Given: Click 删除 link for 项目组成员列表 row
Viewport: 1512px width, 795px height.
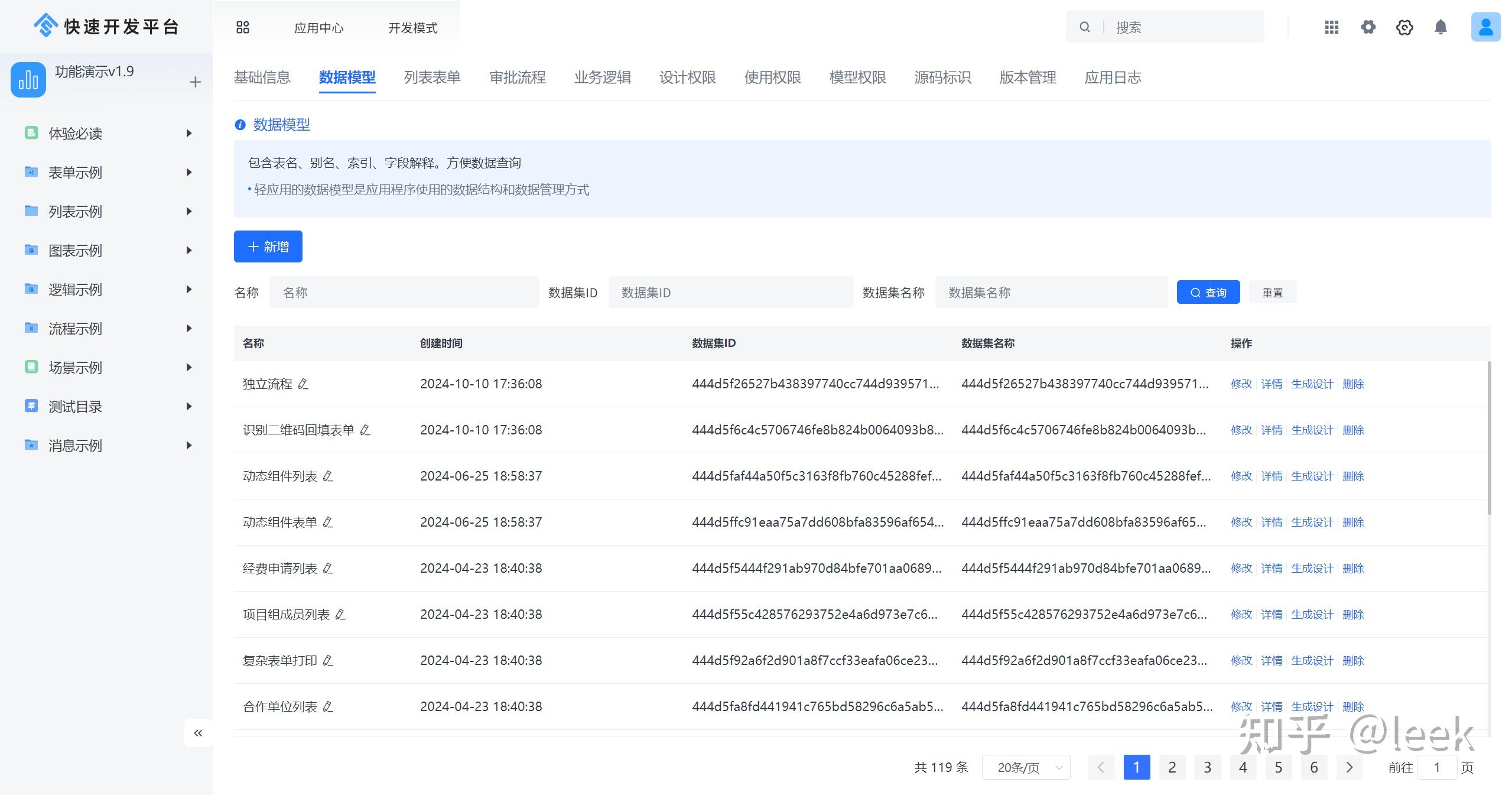Looking at the screenshot, I should click(x=1353, y=615).
